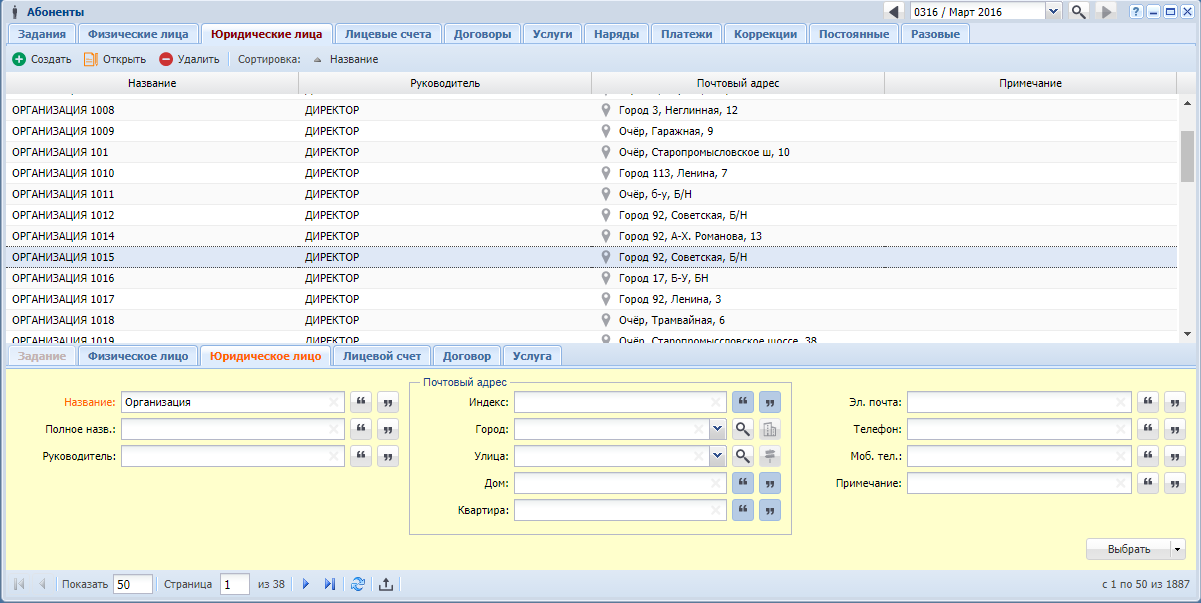Expand the Город combo box arrow

(x=717, y=429)
